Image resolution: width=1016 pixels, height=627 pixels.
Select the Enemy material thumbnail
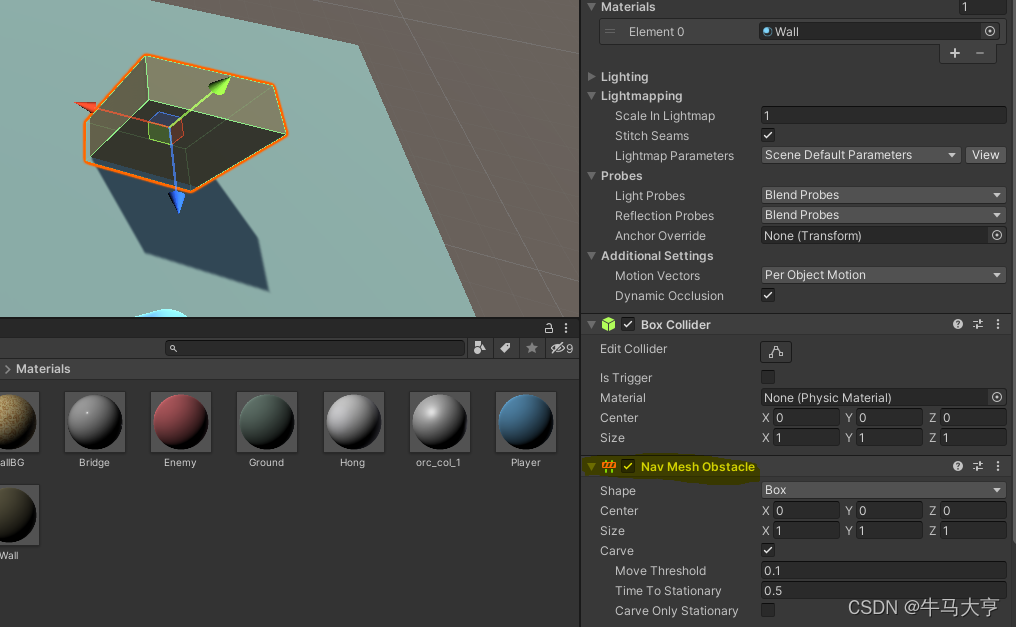(181, 422)
